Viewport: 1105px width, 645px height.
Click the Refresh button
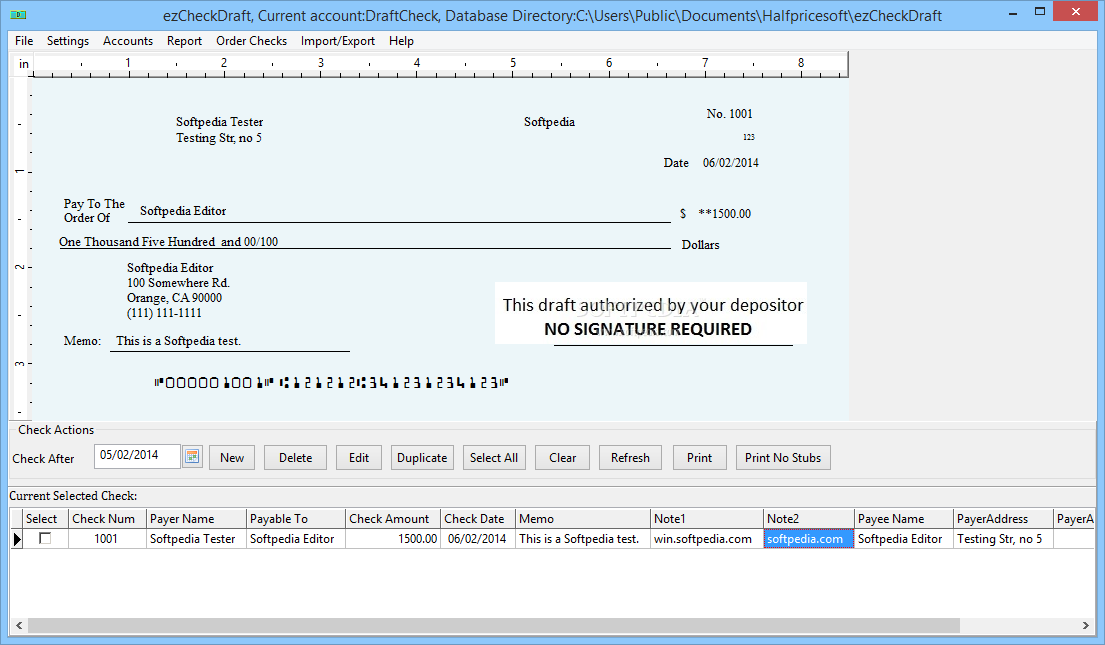(630, 457)
